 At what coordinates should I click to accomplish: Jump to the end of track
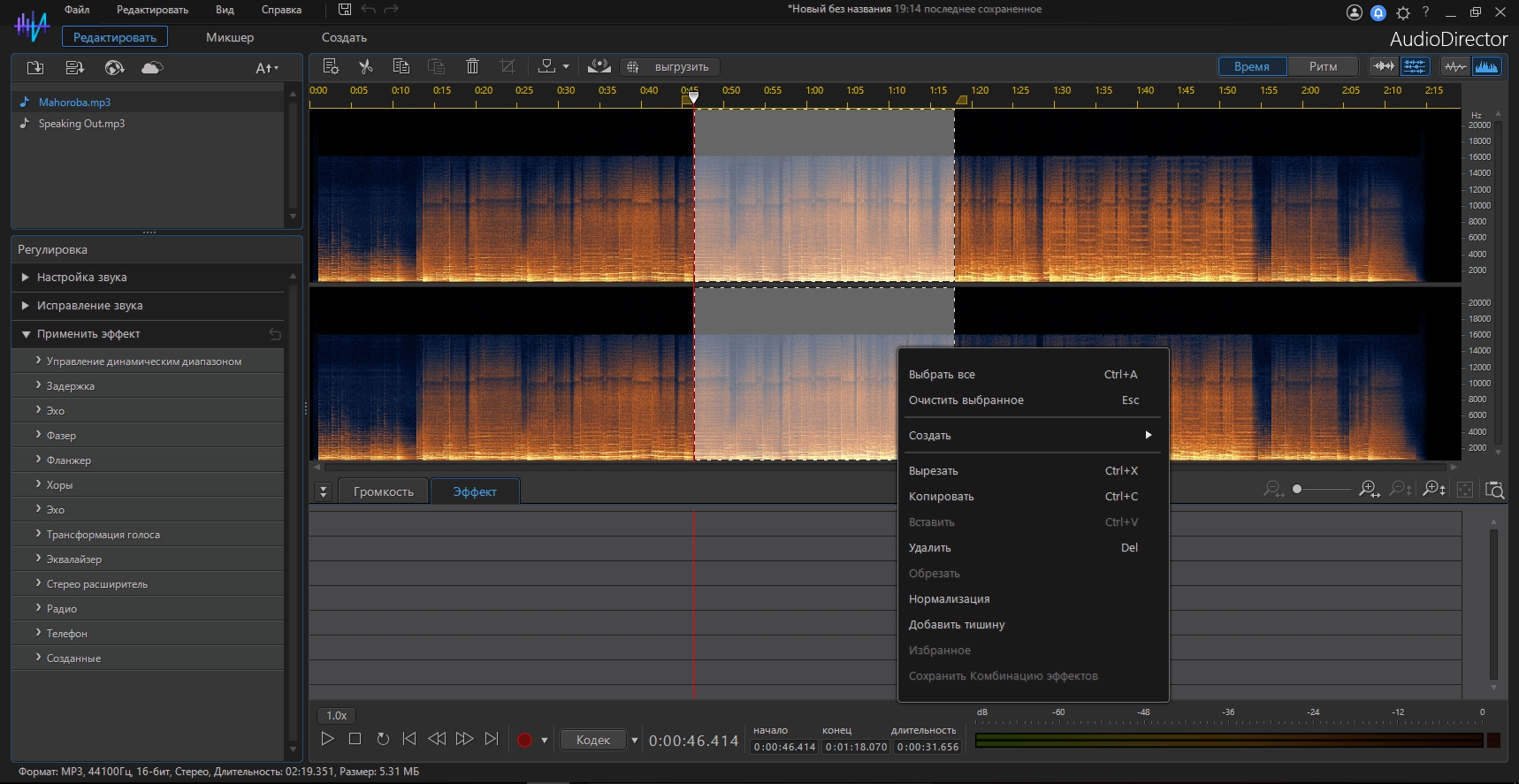492,739
